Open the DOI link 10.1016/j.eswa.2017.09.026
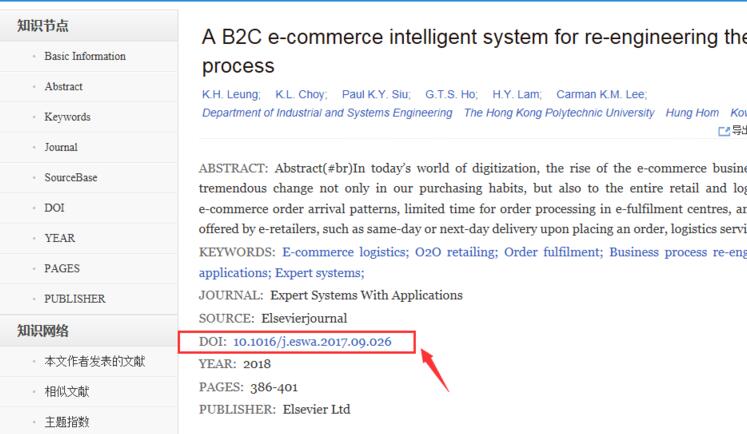This screenshot has width=747, height=434. (311, 342)
